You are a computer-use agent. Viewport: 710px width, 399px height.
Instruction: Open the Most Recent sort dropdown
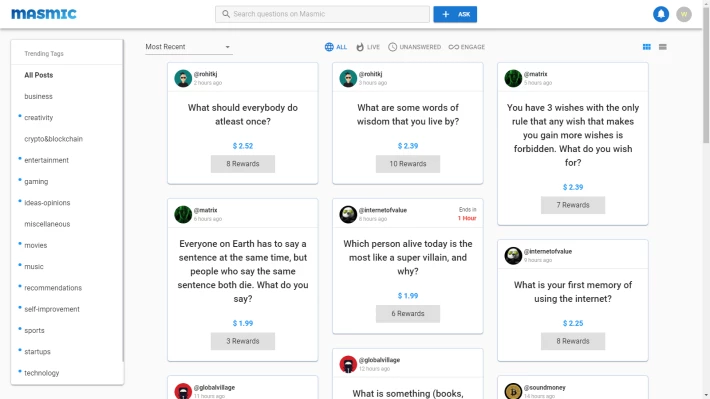click(x=188, y=47)
